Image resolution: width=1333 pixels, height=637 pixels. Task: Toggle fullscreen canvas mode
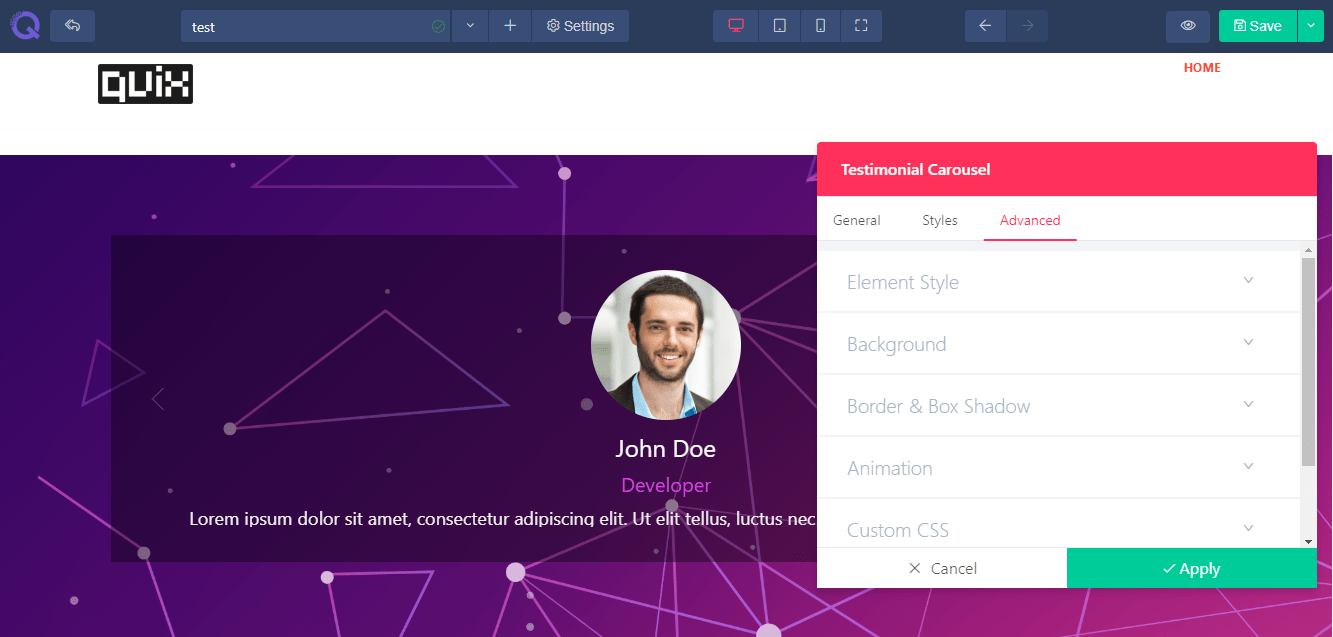pos(861,26)
